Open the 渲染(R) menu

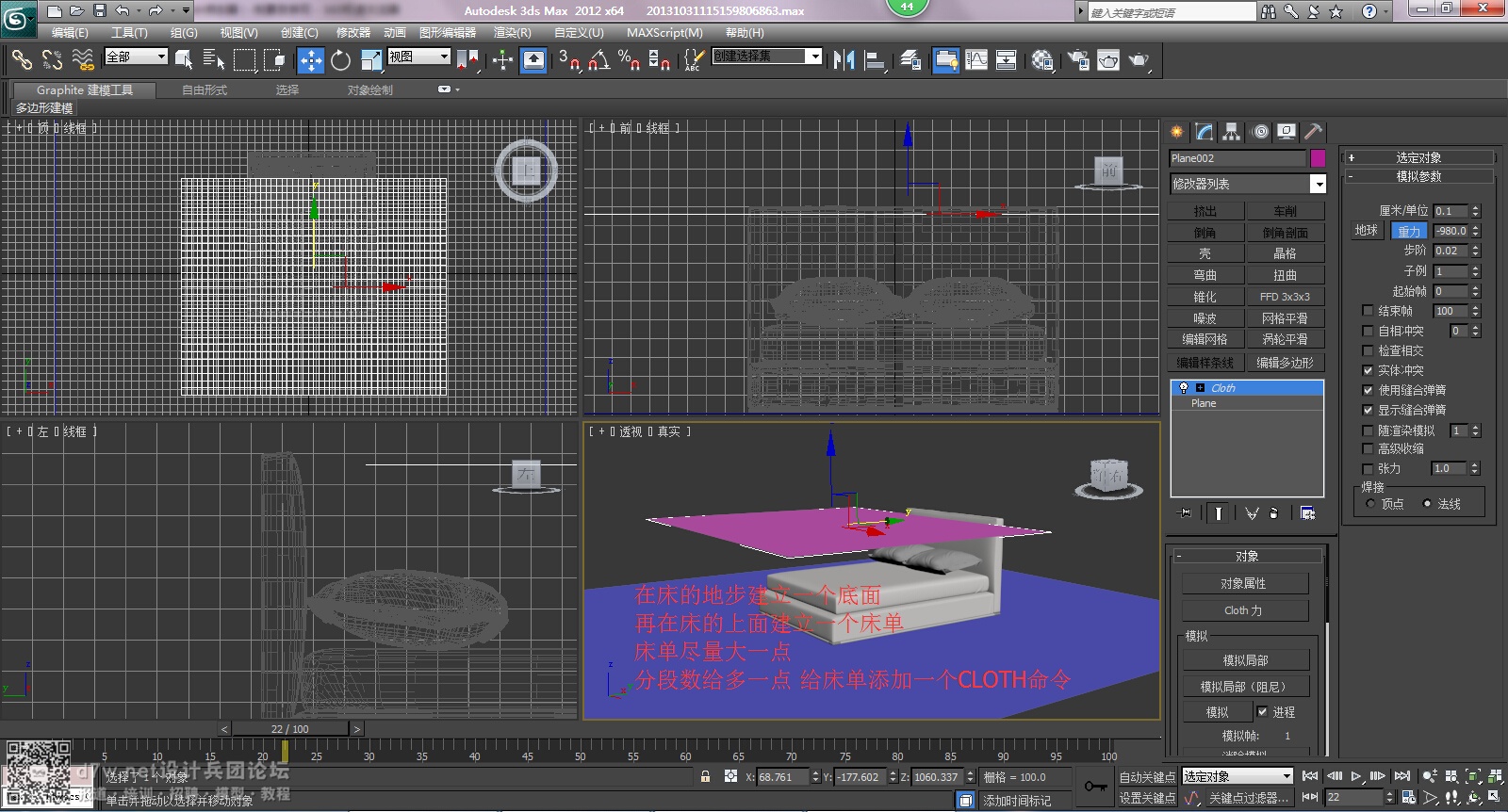513,32
